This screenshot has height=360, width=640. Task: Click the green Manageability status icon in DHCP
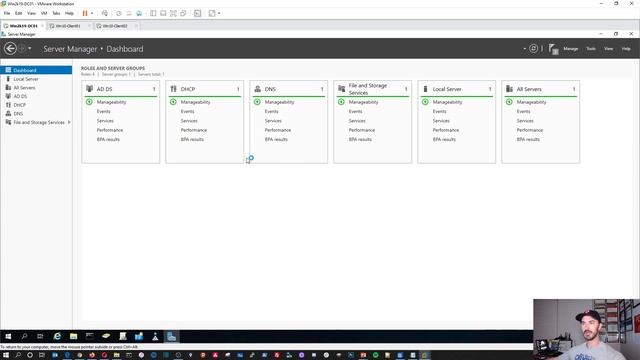pyautogui.click(x=173, y=102)
